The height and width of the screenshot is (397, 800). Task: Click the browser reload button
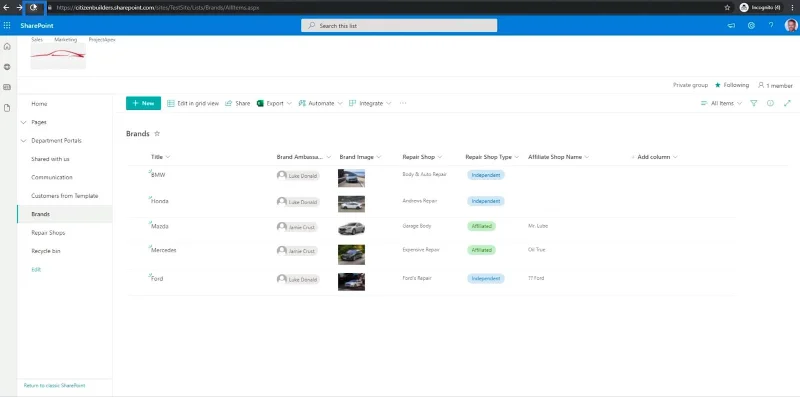click(34, 8)
